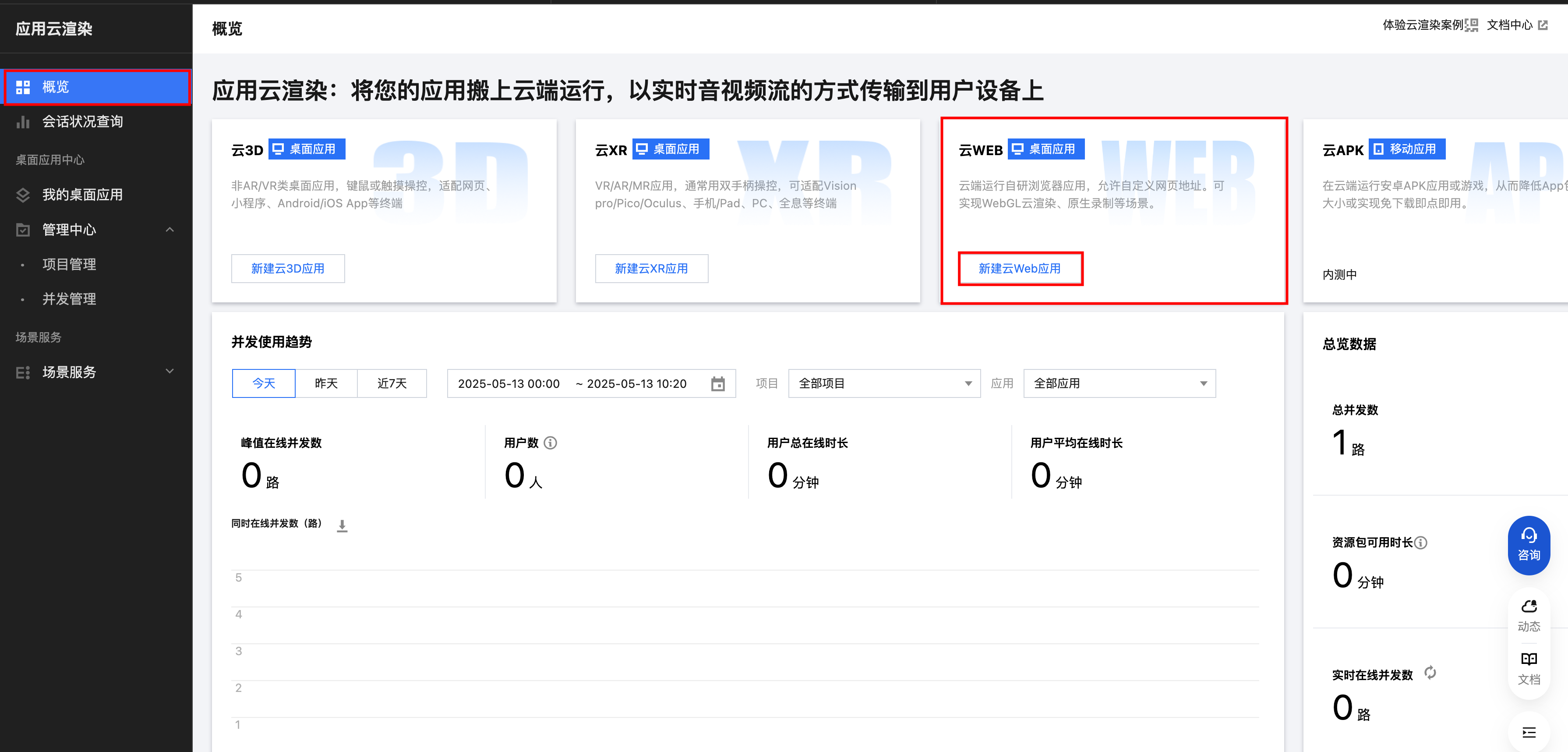
Task: Click the QR code icon for 体验云渲染案例
Action: [x=1471, y=25]
